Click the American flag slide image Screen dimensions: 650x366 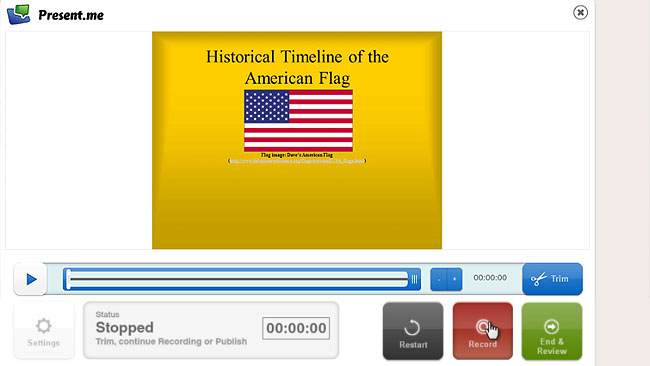click(298, 121)
